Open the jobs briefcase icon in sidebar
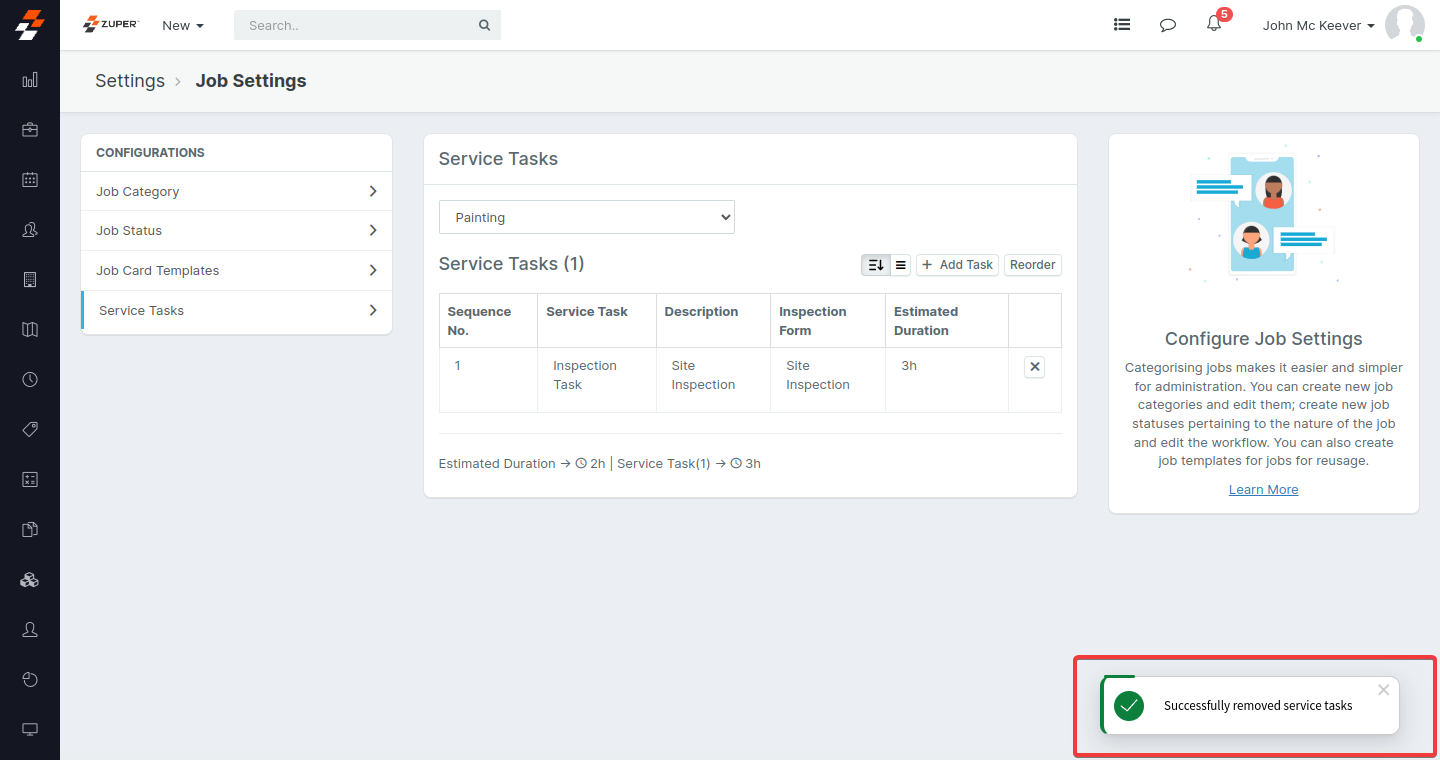 [x=30, y=129]
